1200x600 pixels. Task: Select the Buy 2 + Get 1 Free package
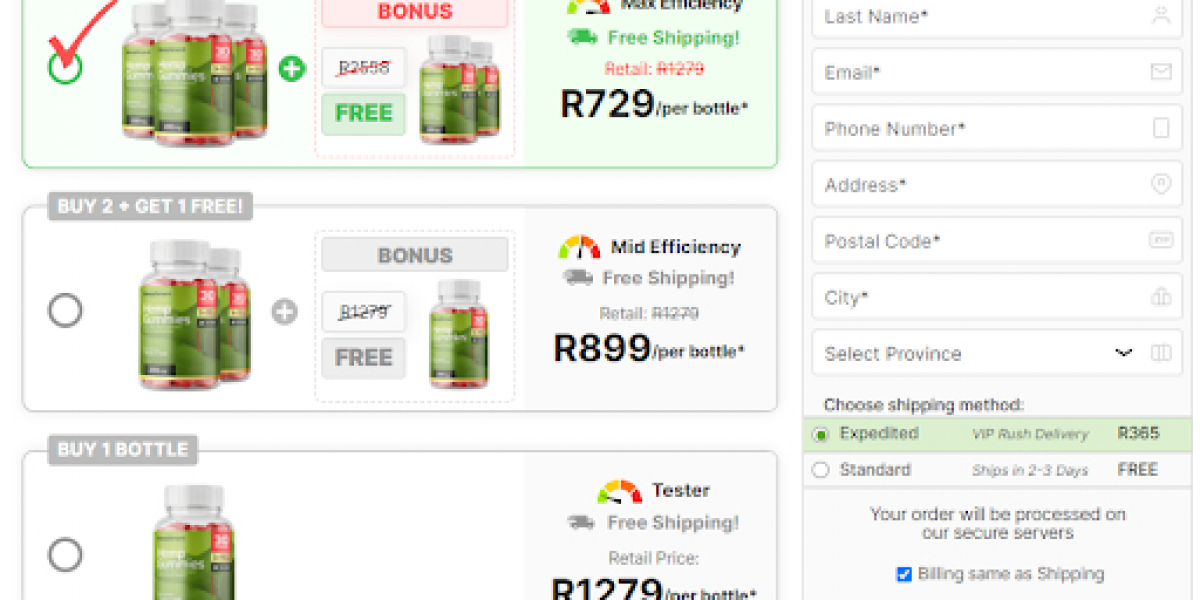pyautogui.click(x=66, y=311)
